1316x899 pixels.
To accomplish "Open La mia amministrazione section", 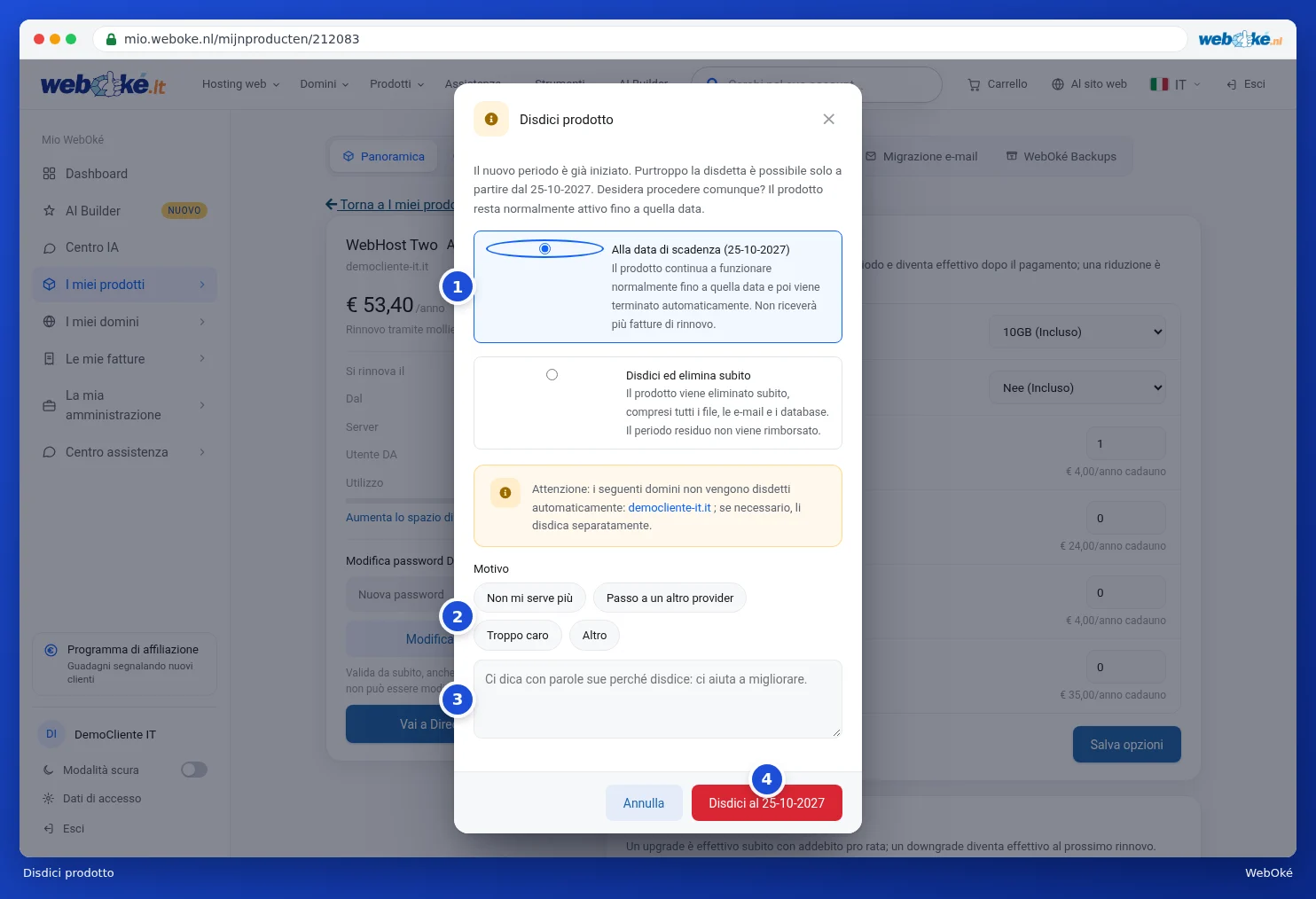I will (x=125, y=405).
